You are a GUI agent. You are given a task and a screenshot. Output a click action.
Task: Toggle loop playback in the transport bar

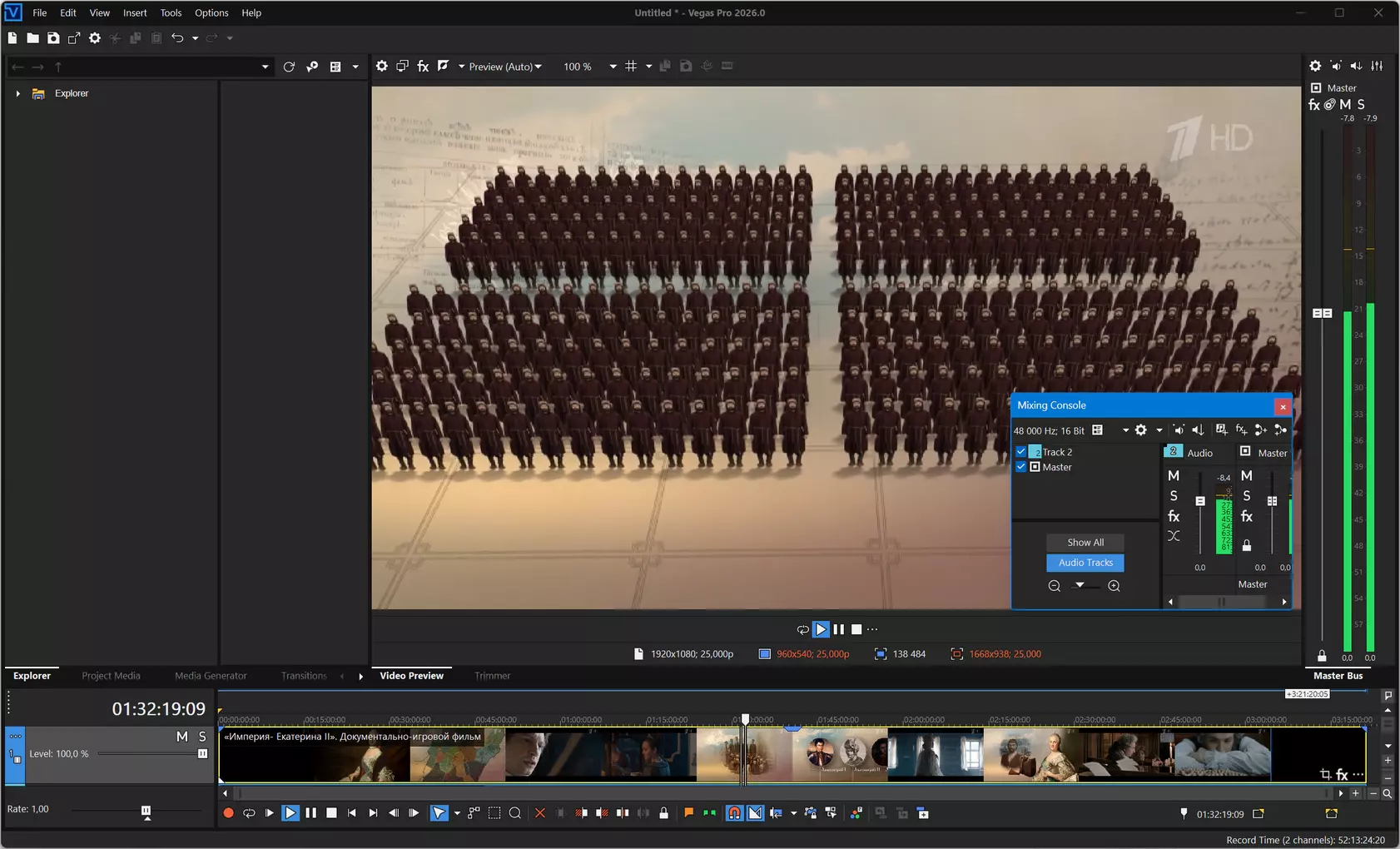(x=249, y=813)
